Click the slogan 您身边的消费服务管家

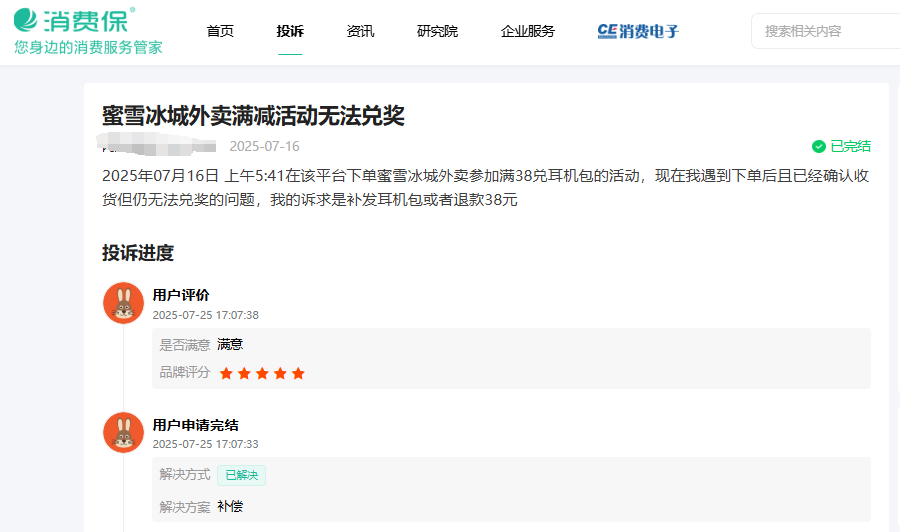coord(88,47)
